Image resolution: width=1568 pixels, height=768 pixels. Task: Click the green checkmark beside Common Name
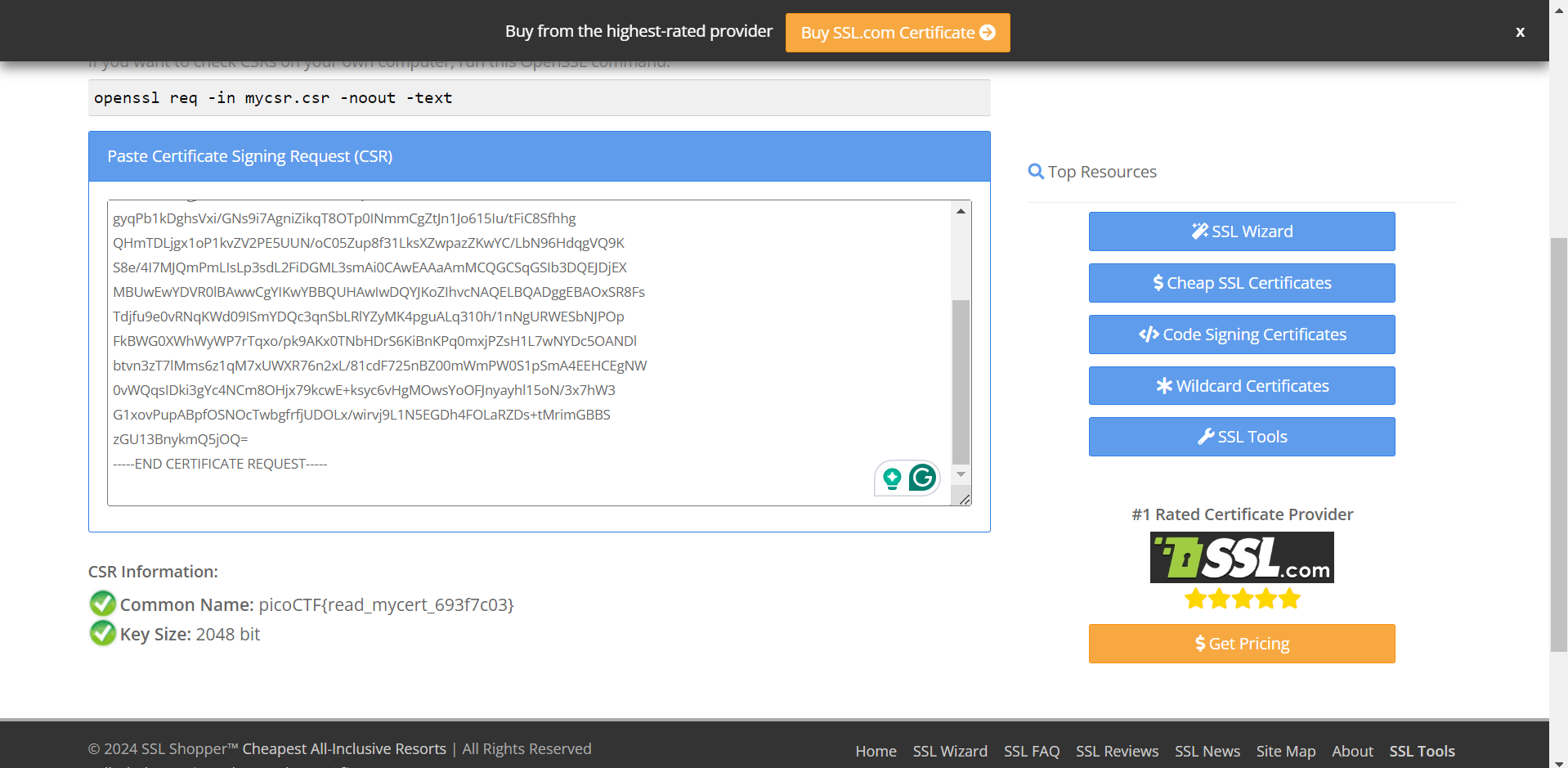pos(102,604)
